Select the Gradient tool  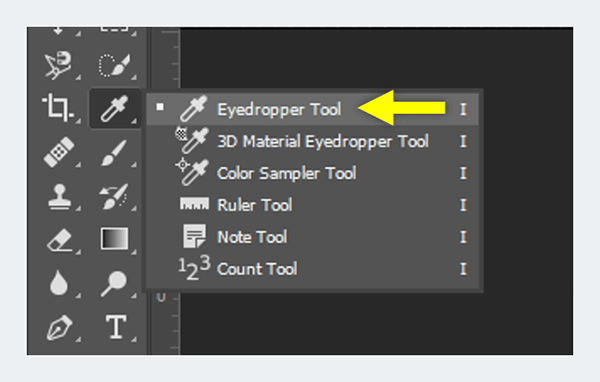114,239
